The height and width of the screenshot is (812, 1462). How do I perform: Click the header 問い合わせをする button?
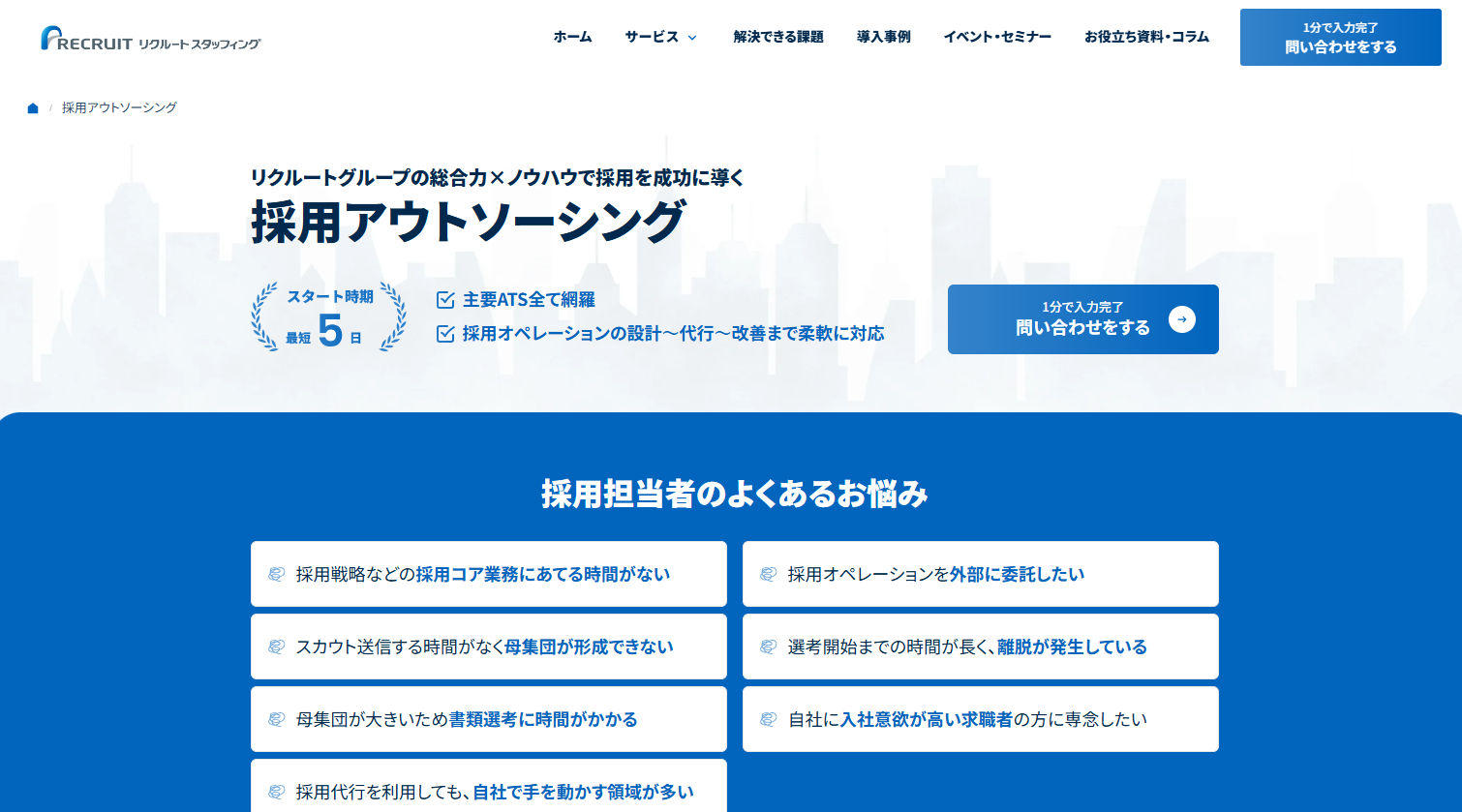pyautogui.click(x=1340, y=38)
